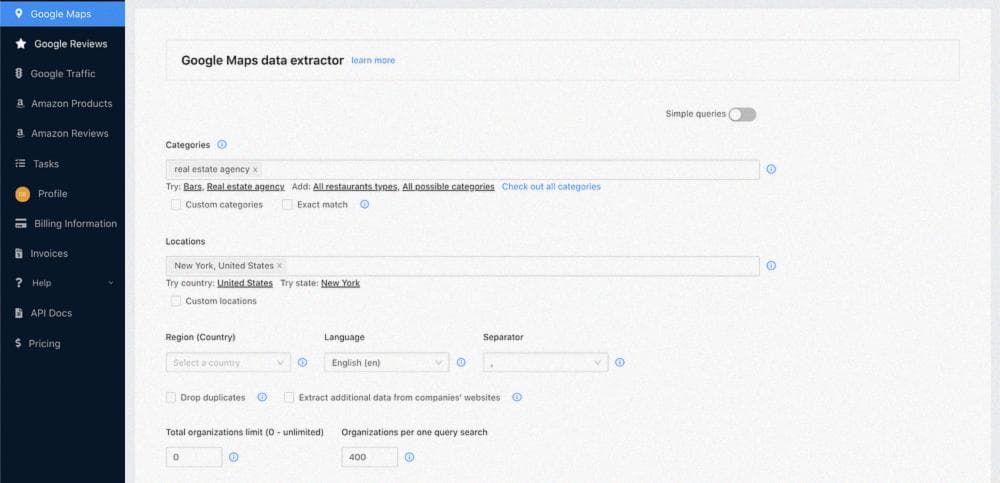Click the card icon beside Billing Information

[x=21, y=223]
